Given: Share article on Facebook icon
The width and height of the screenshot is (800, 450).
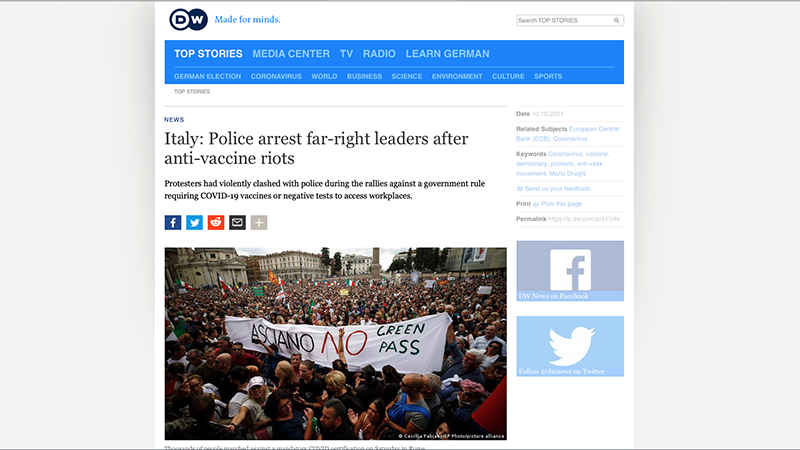Looking at the screenshot, I should [x=173, y=222].
